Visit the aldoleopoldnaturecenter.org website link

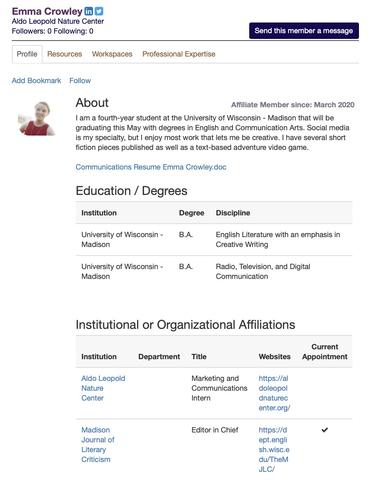274,393
